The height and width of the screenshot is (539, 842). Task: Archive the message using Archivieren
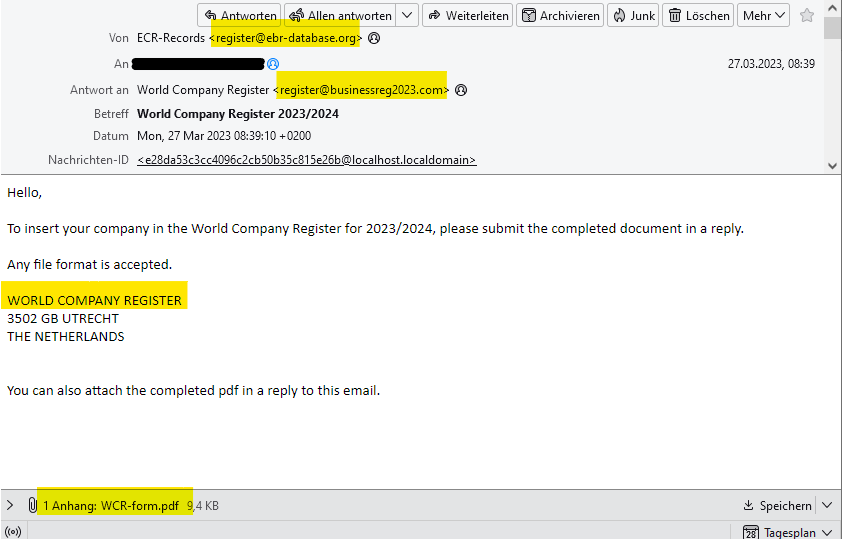(x=560, y=15)
